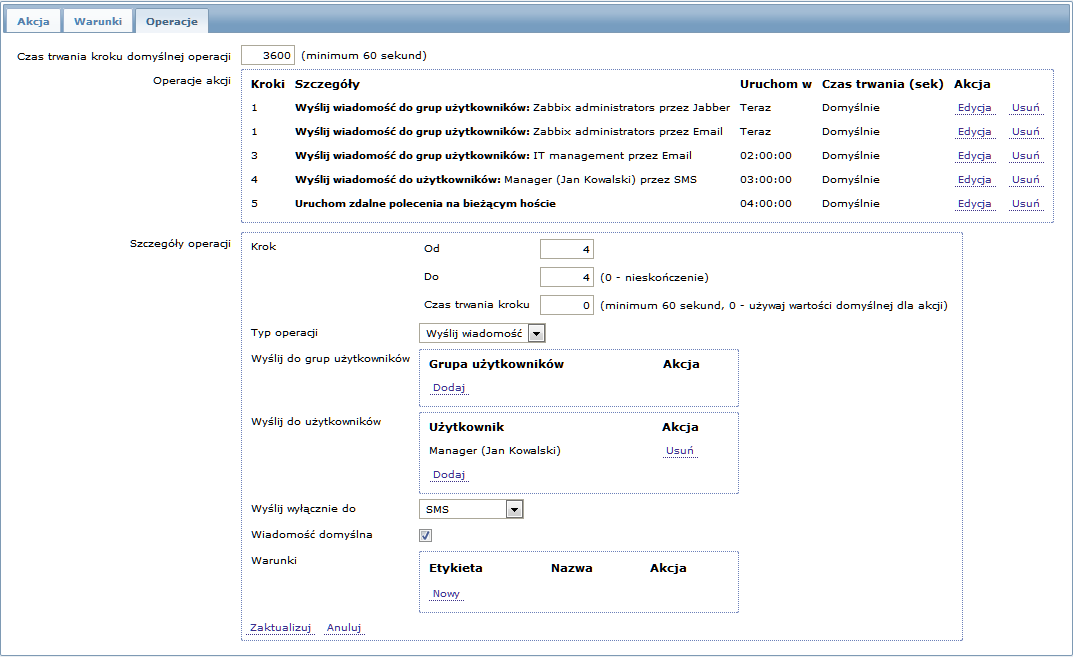Click the '03:00:00' start time cell

pos(766,179)
